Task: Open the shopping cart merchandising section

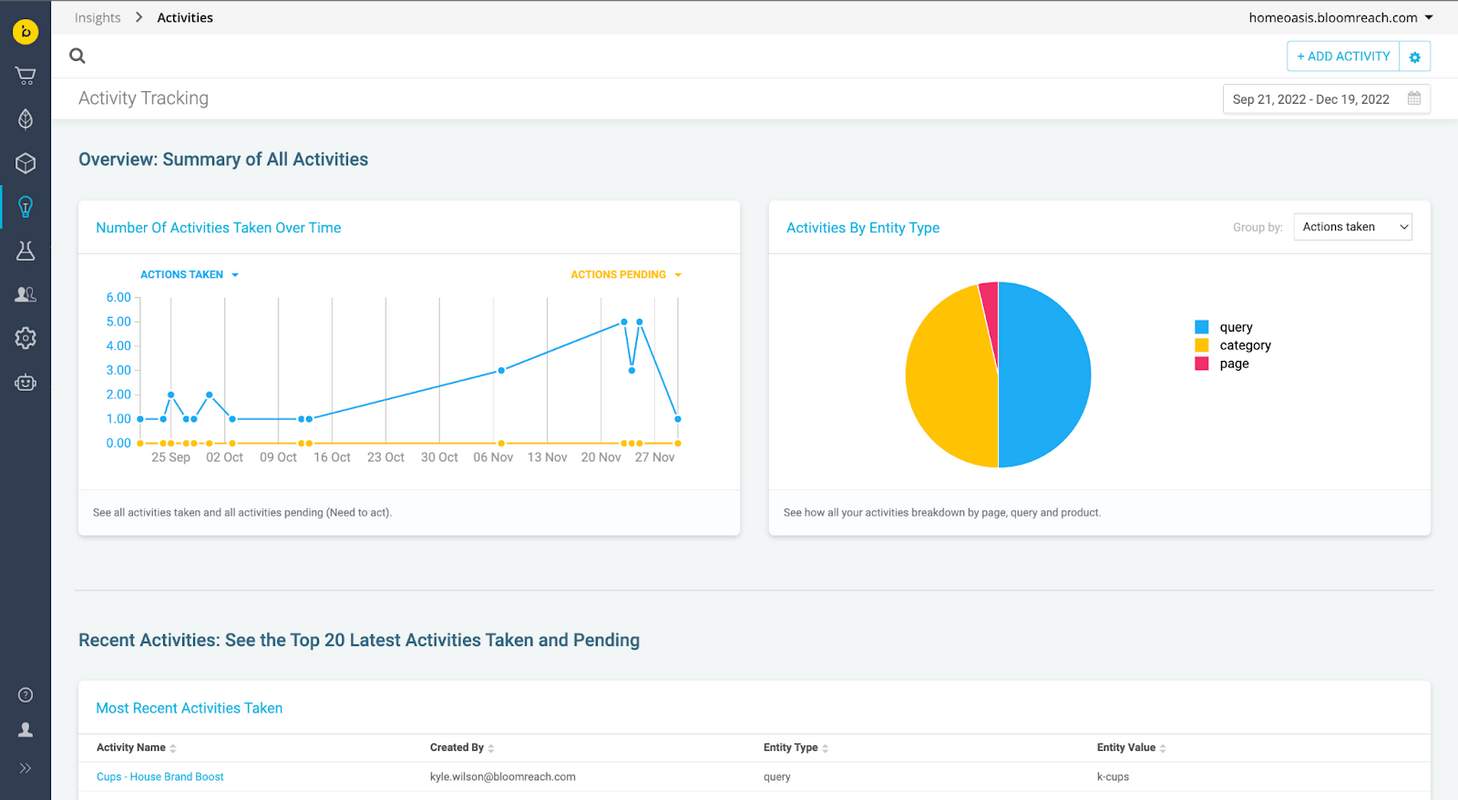Action: 25,75
